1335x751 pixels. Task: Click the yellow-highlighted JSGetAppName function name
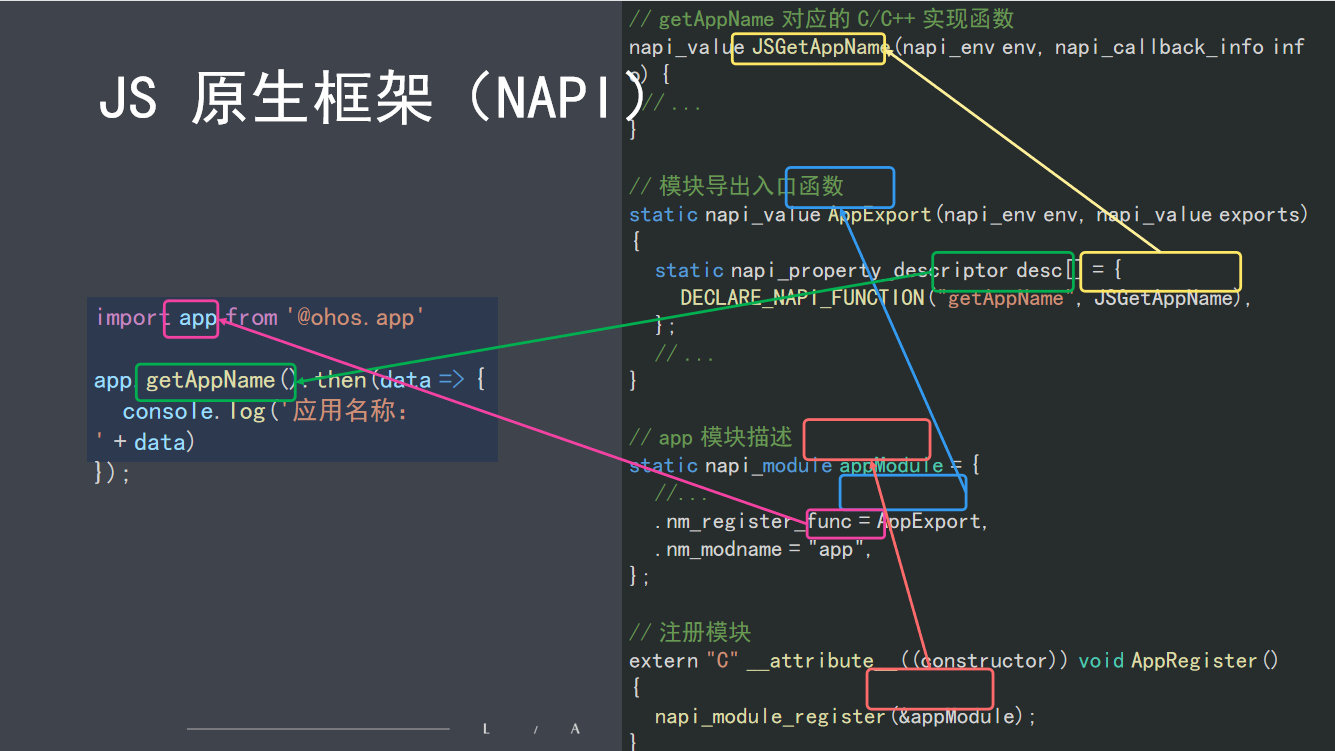click(x=807, y=47)
